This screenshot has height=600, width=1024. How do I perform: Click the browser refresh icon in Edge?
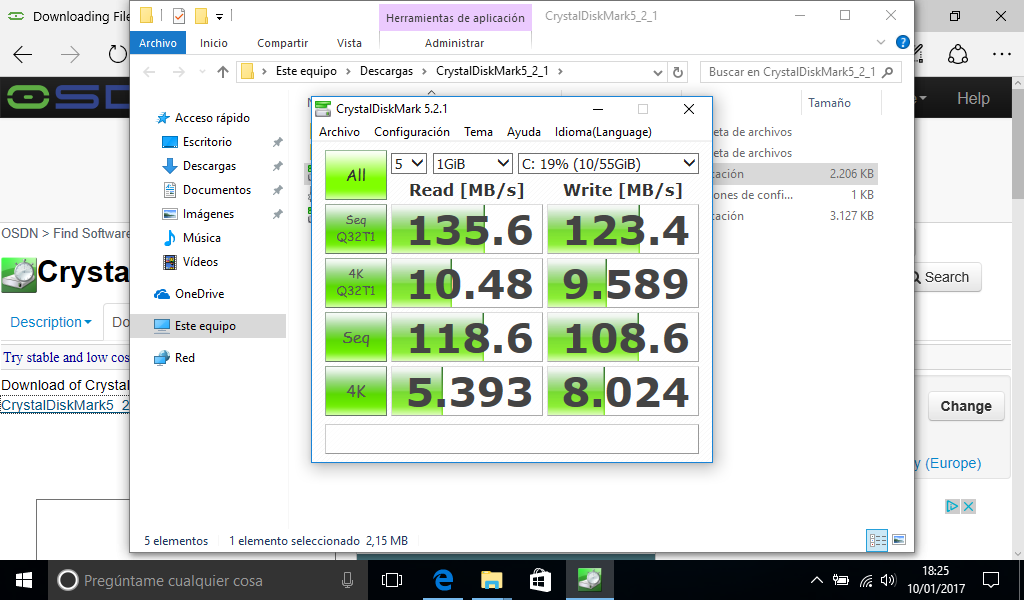point(117,55)
